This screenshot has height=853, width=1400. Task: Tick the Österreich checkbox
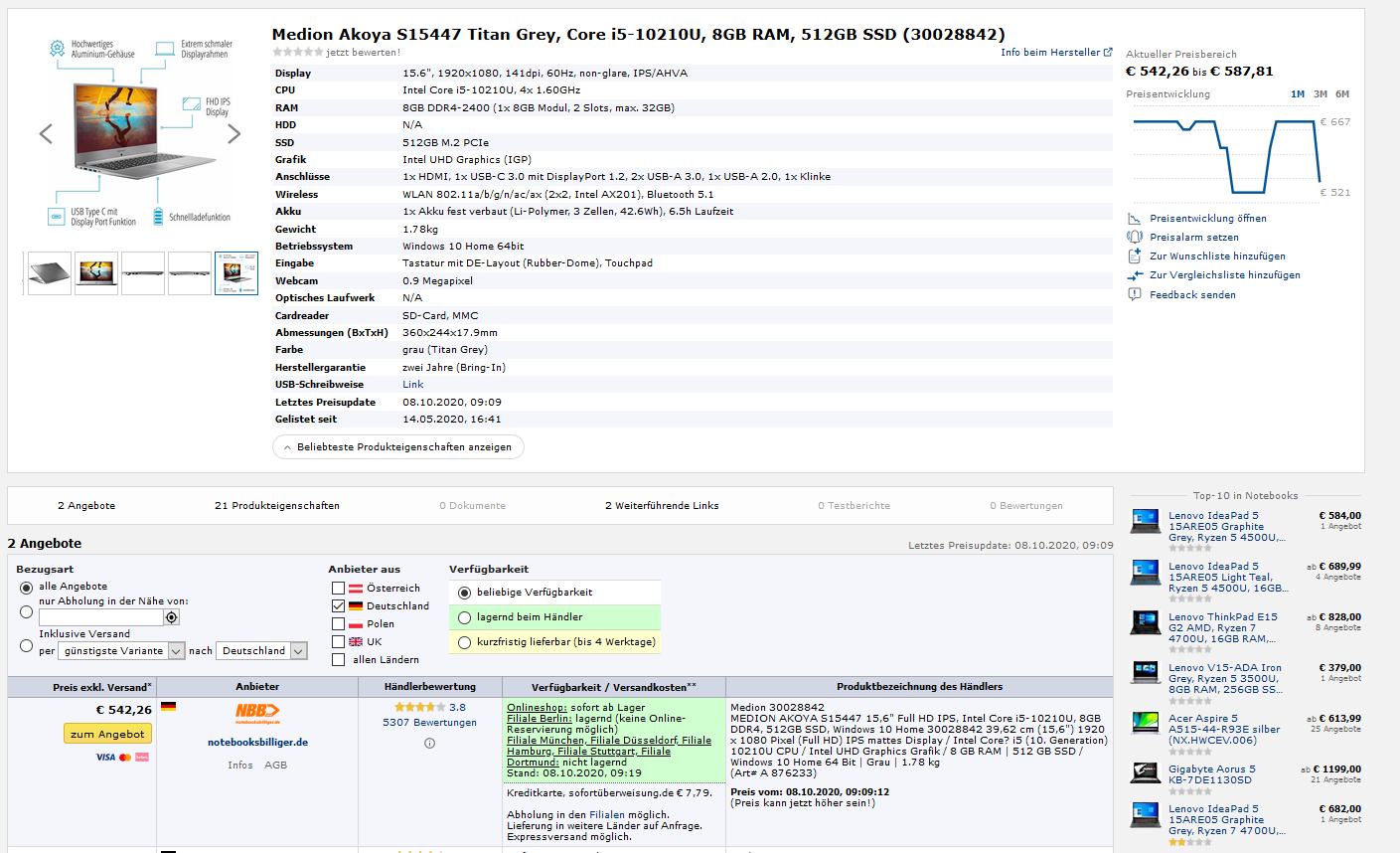[339, 589]
